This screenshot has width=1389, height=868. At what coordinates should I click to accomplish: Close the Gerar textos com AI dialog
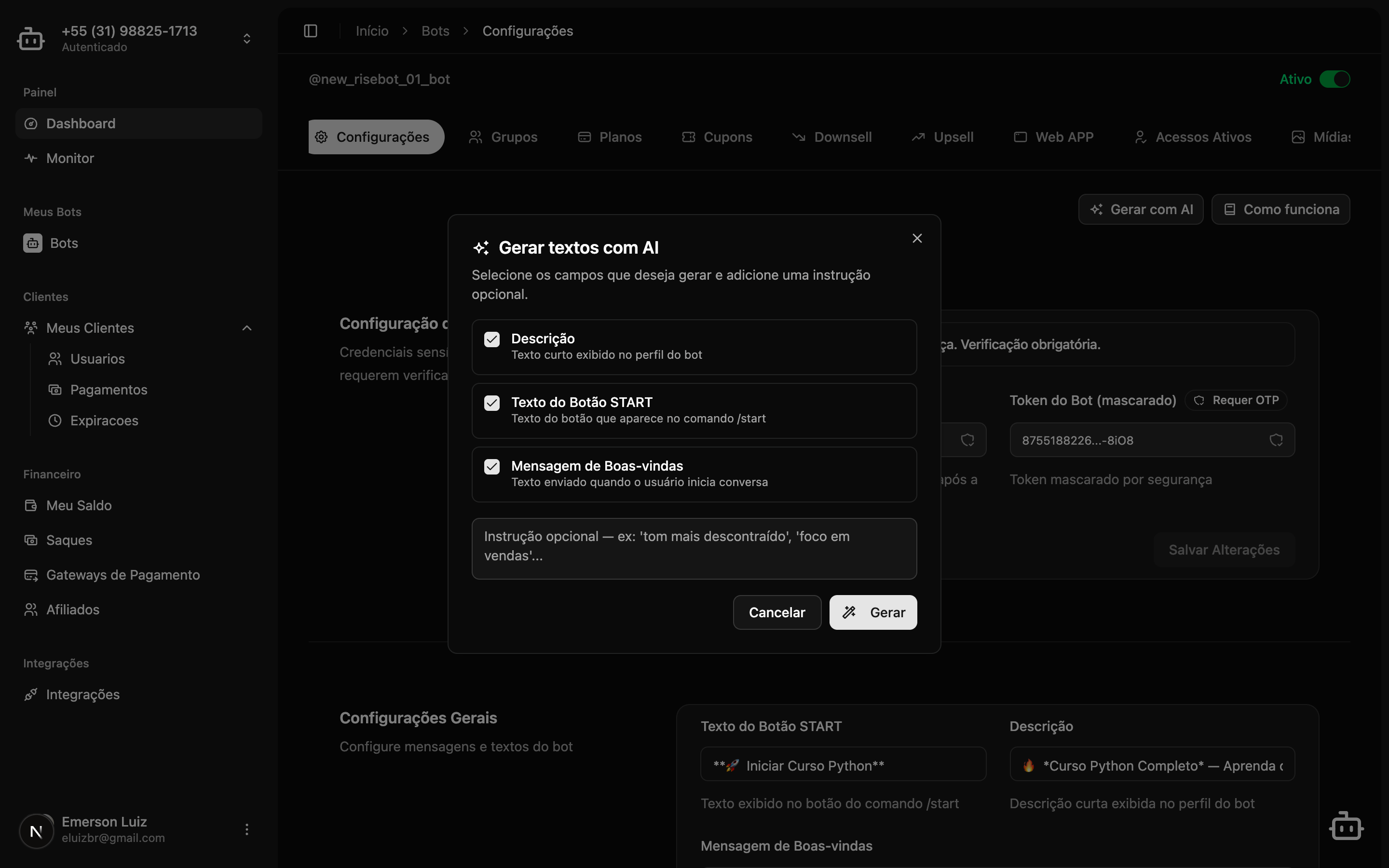tap(917, 238)
